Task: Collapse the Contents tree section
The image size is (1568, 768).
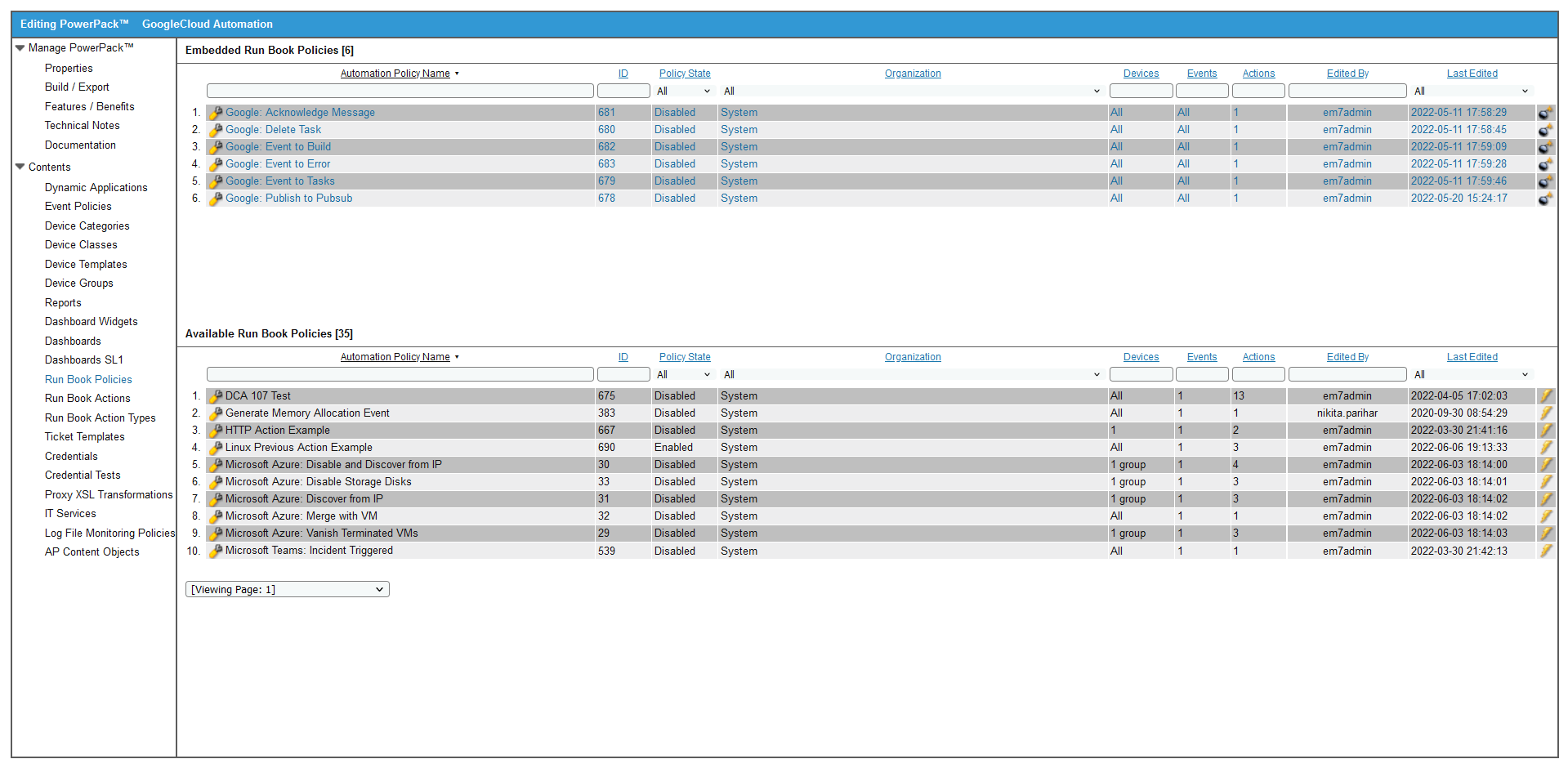Action: pos(20,167)
